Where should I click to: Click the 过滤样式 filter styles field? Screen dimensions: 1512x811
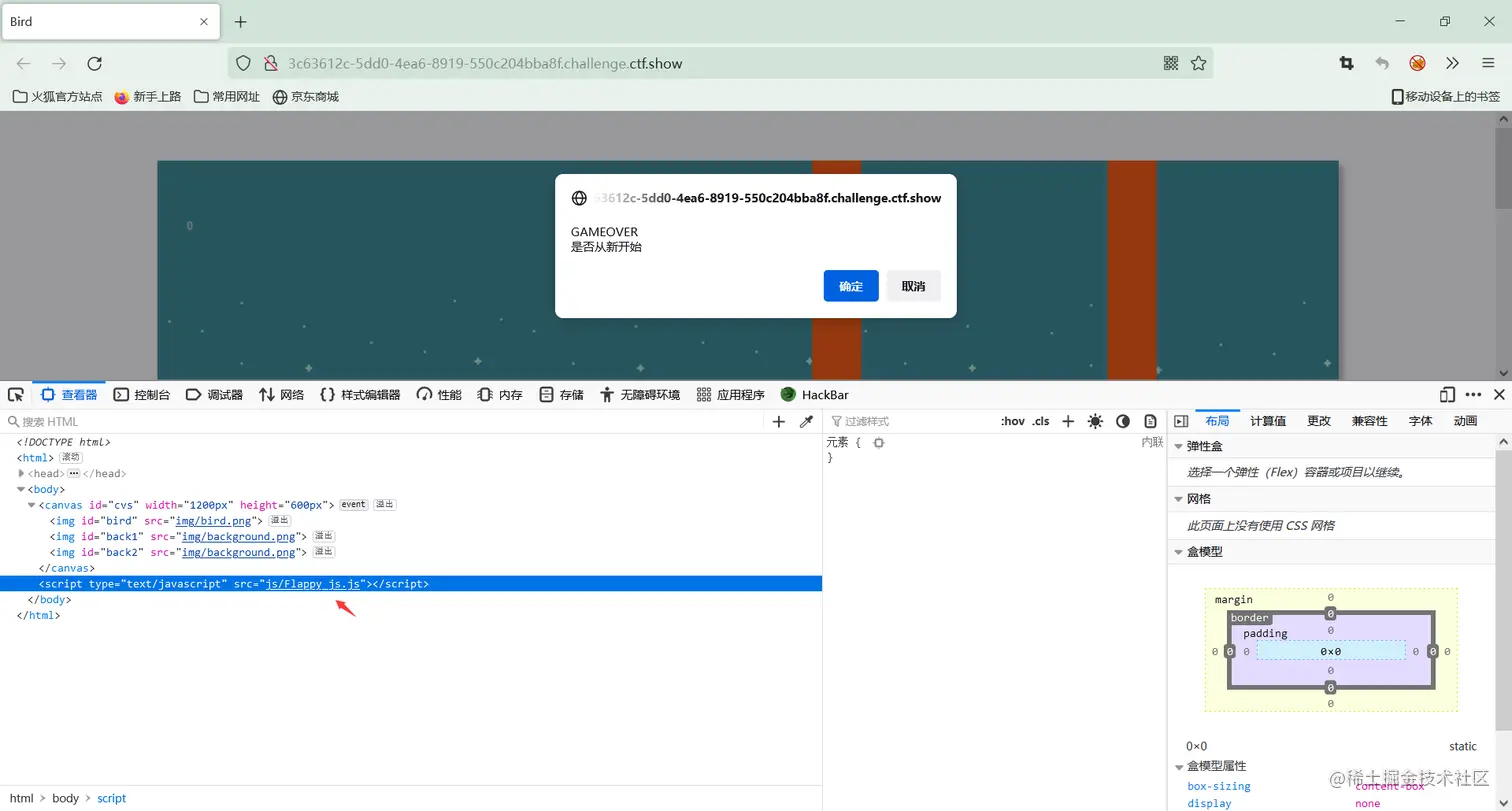(x=910, y=422)
